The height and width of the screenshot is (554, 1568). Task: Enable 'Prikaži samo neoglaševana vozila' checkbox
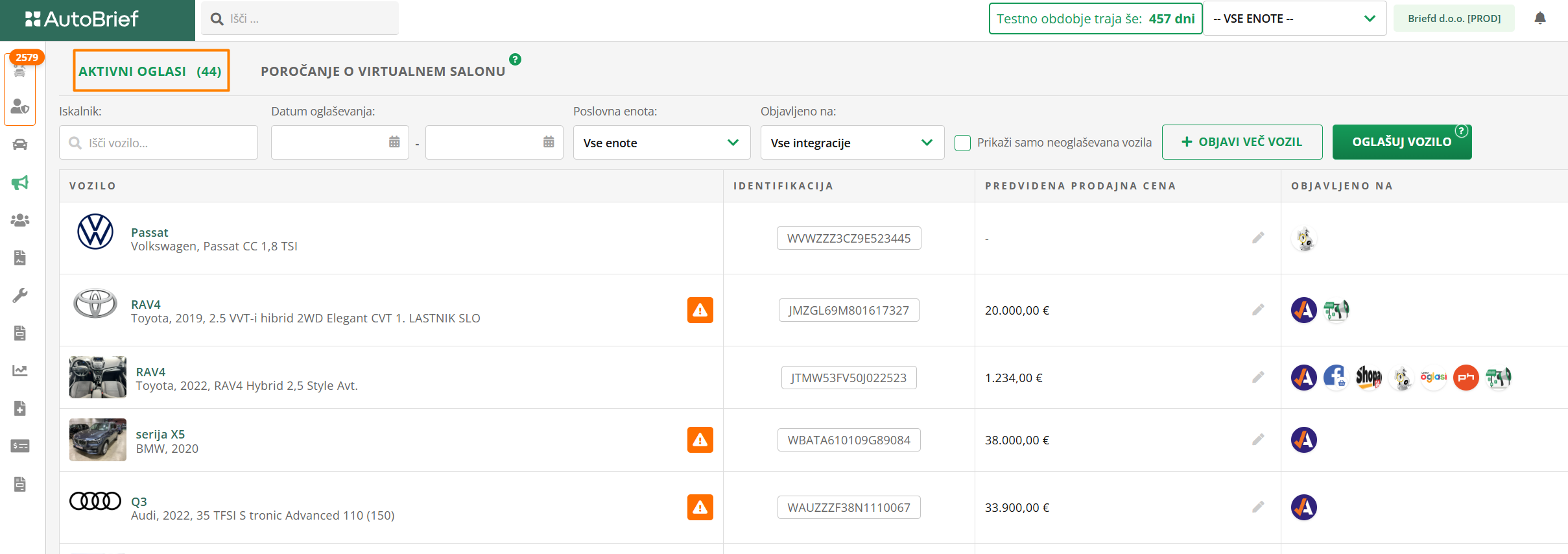point(963,143)
